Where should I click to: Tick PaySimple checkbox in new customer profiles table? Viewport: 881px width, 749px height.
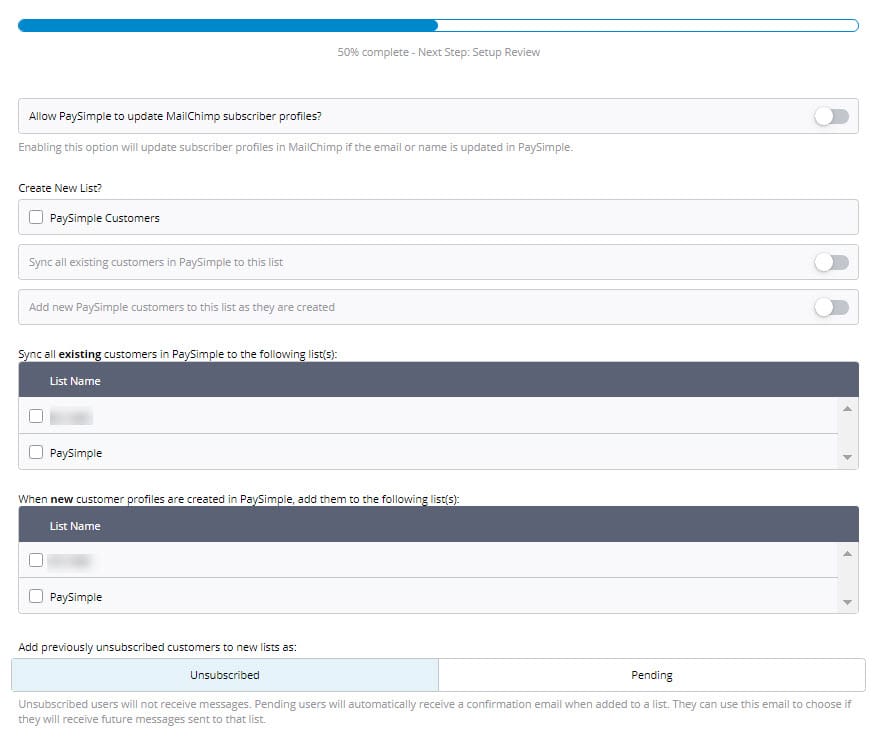point(37,596)
